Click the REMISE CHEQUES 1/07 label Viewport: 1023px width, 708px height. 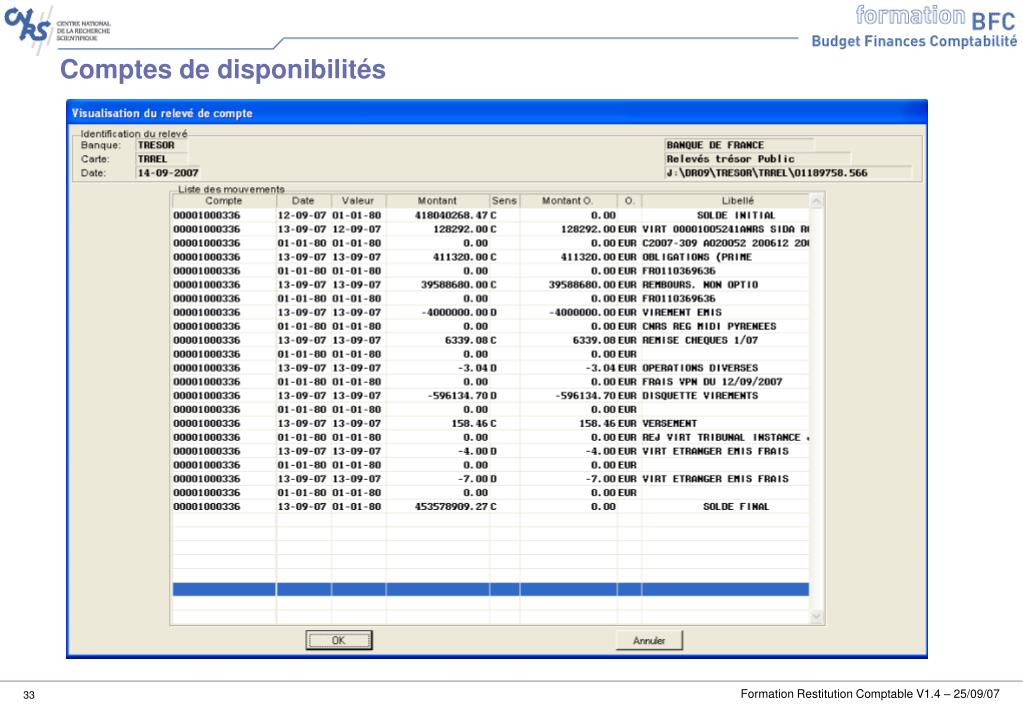click(x=700, y=340)
